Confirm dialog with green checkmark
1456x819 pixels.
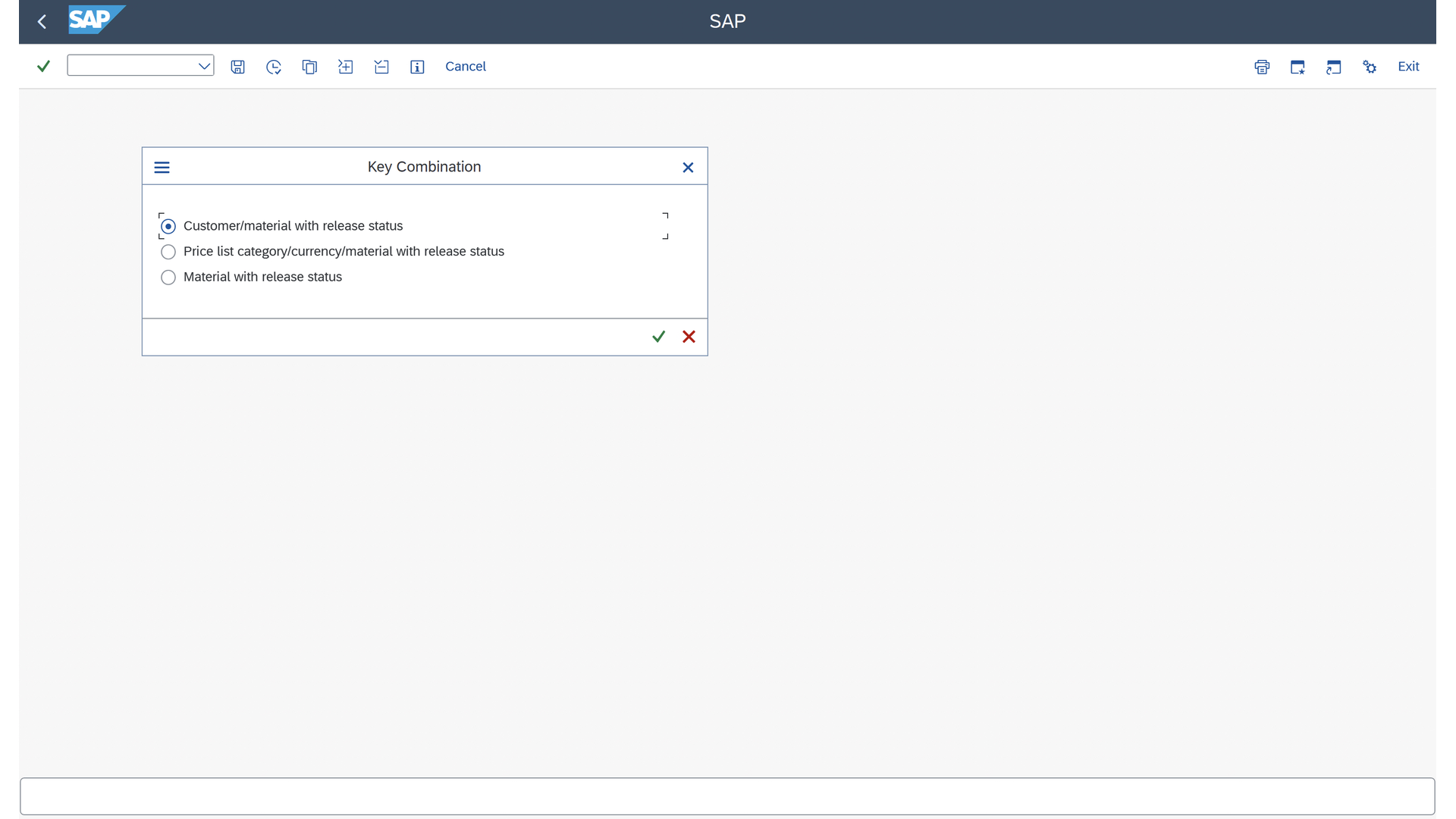pyautogui.click(x=658, y=337)
